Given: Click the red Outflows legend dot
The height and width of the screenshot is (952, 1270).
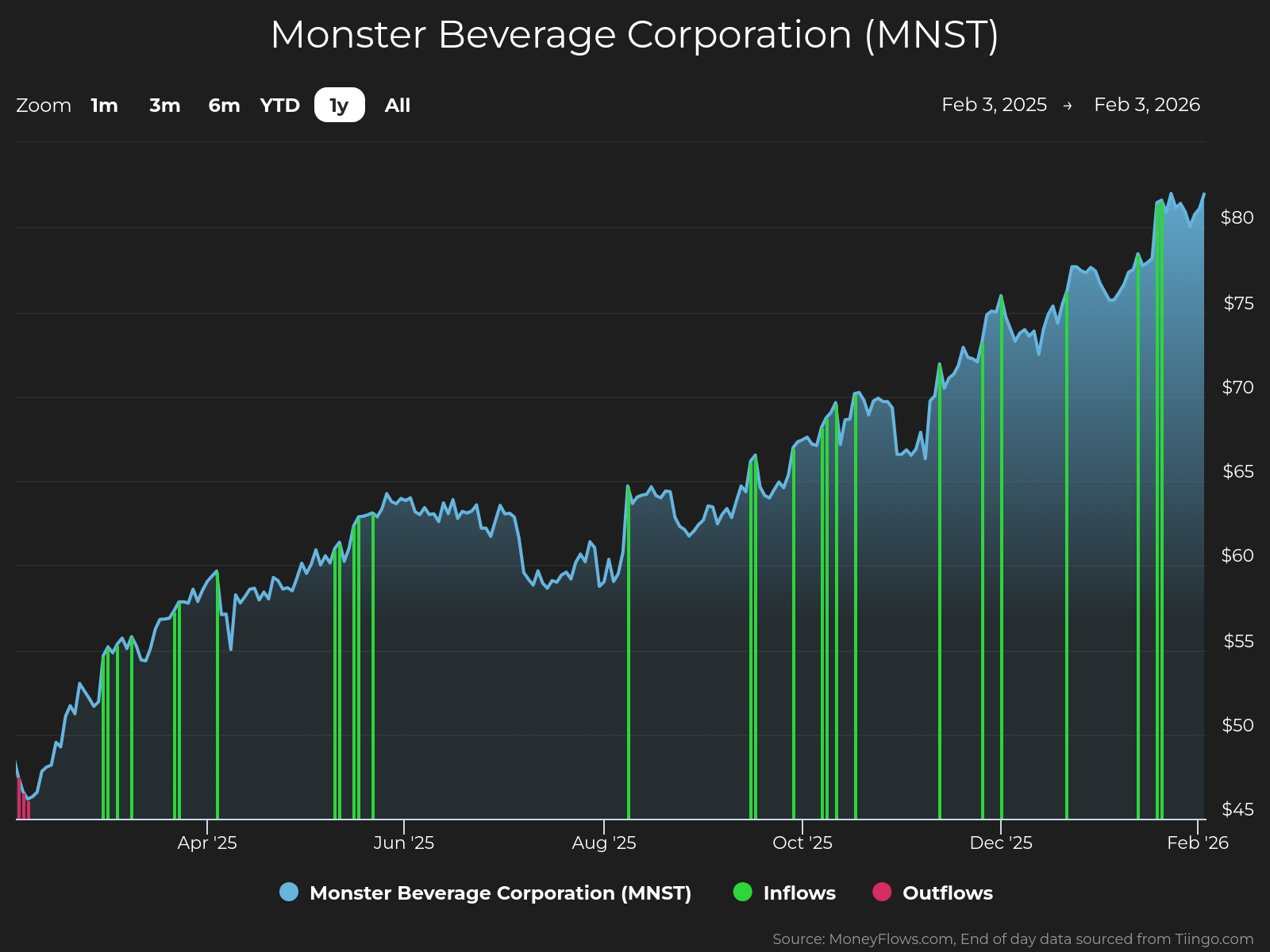Looking at the screenshot, I should coord(882,892).
